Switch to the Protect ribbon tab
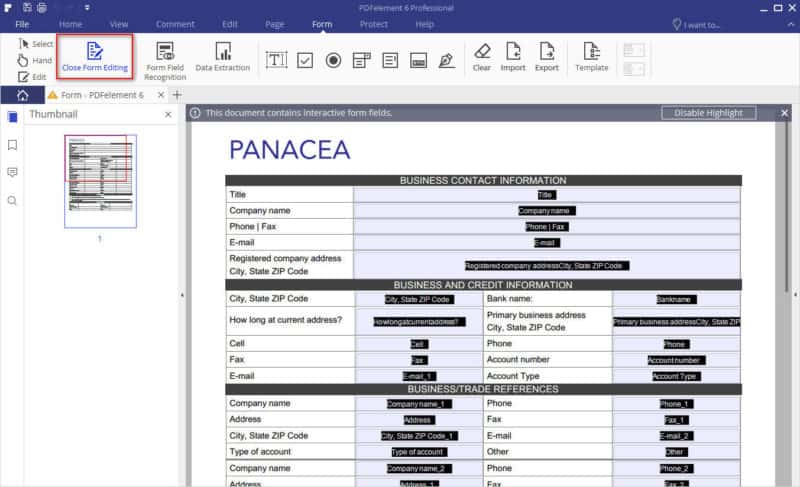This screenshot has width=800, height=487. point(373,24)
